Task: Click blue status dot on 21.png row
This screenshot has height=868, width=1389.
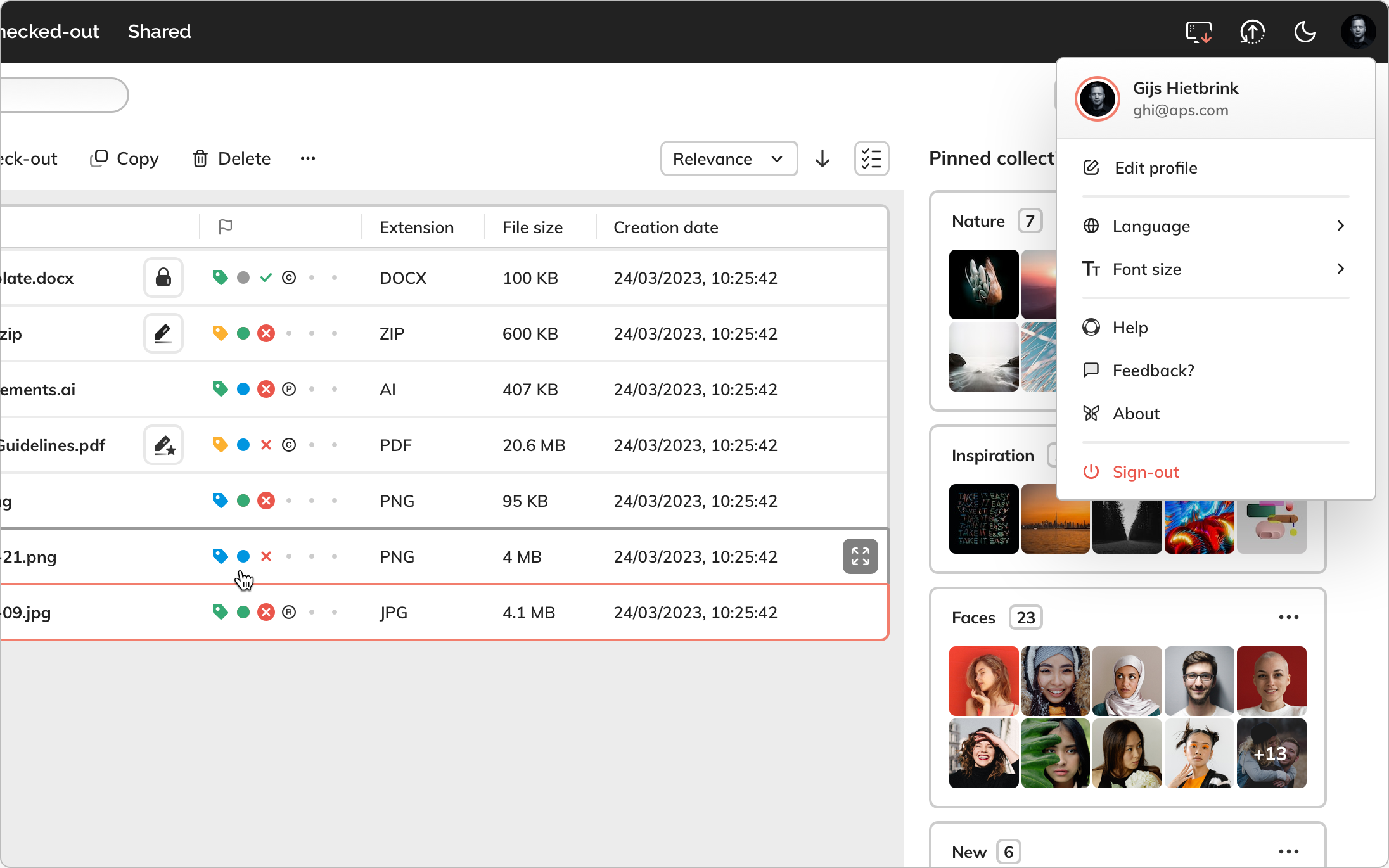Action: point(243,556)
